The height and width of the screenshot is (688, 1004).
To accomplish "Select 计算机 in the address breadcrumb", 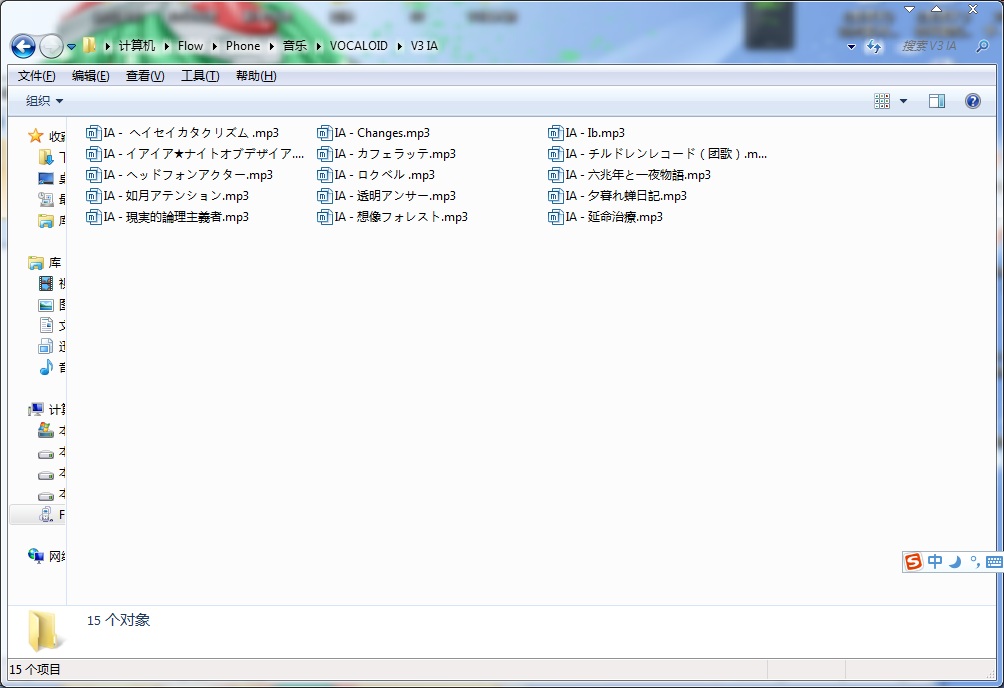I will [137, 45].
